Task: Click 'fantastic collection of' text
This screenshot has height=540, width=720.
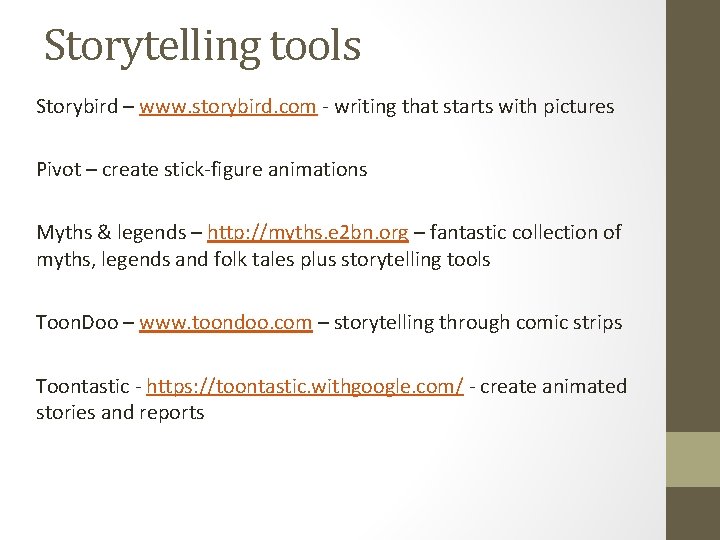Action: pyautogui.click(x=525, y=232)
